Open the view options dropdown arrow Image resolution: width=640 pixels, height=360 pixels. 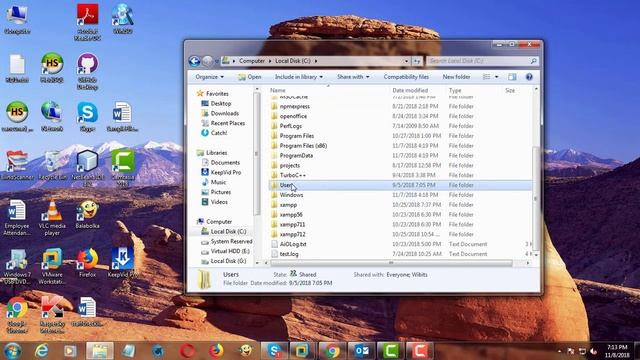[496, 77]
